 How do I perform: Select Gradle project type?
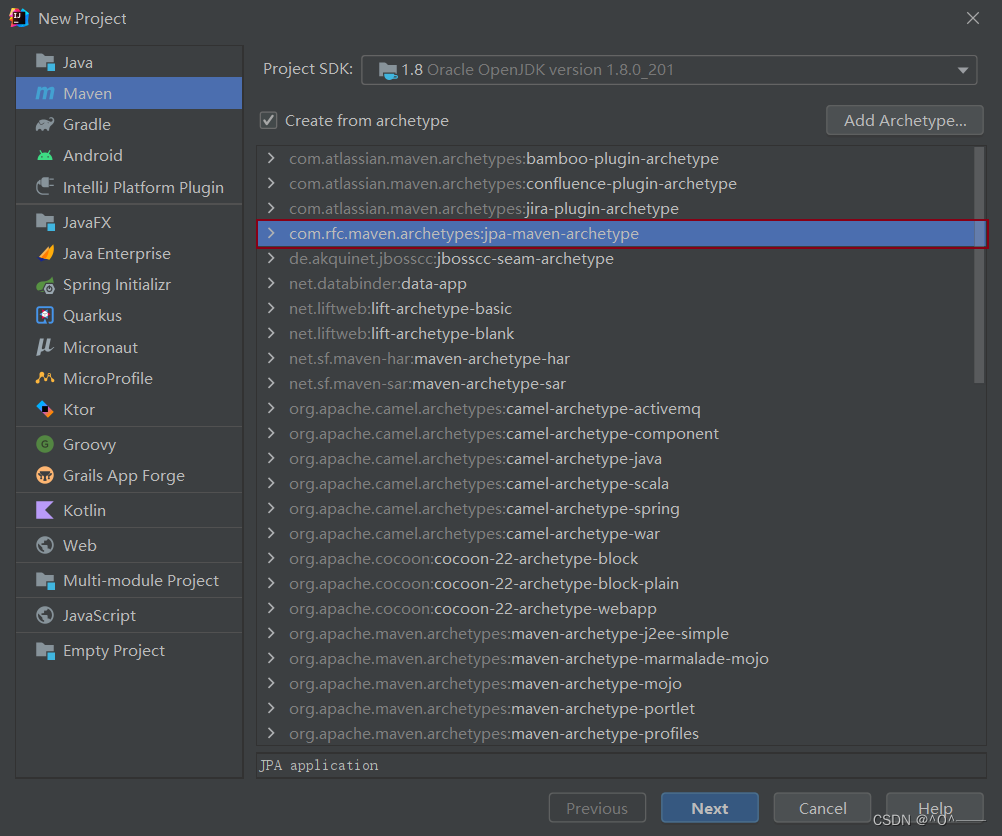[129, 125]
